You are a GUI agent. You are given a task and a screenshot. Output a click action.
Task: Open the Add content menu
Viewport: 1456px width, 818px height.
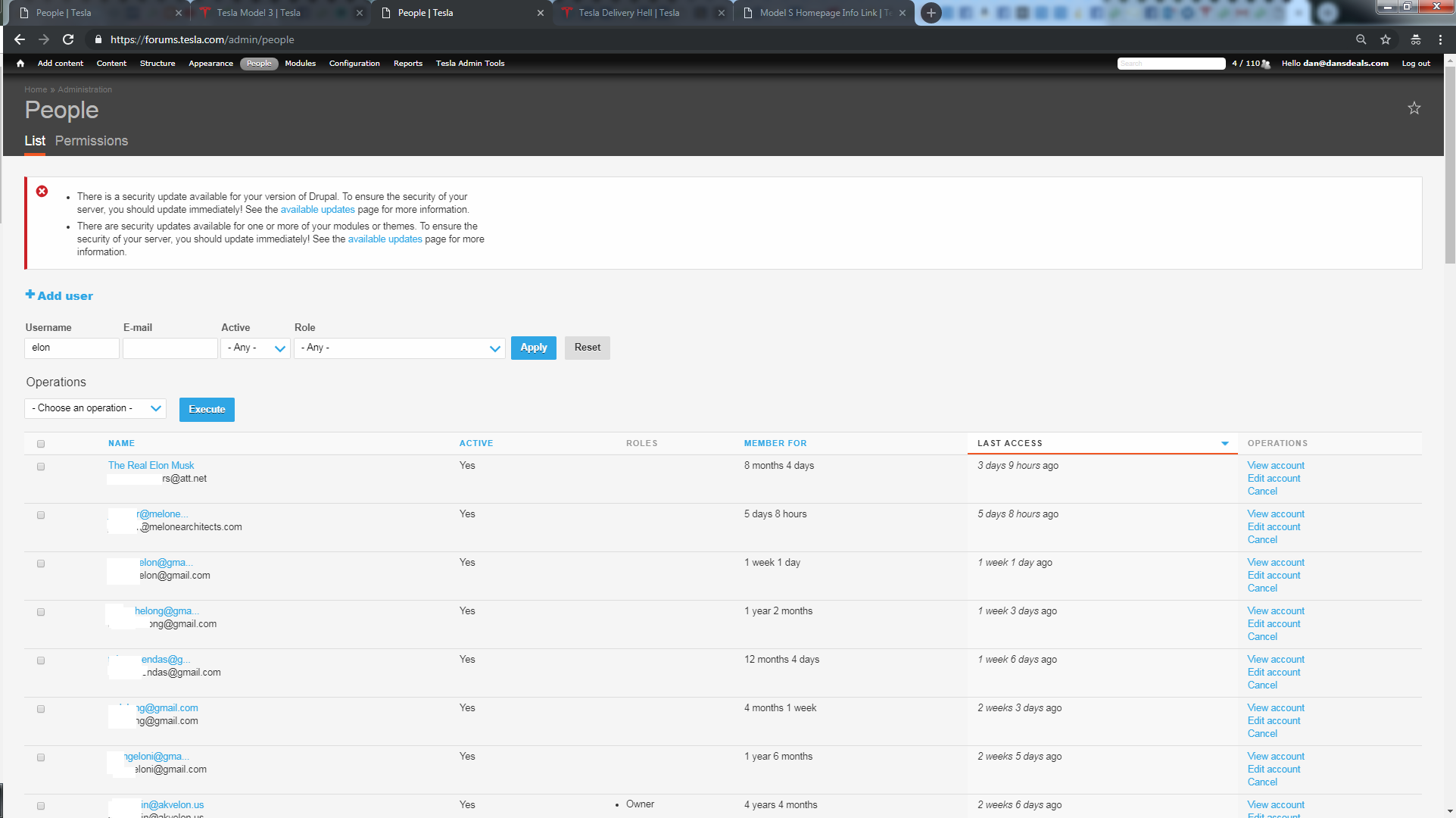(x=61, y=64)
